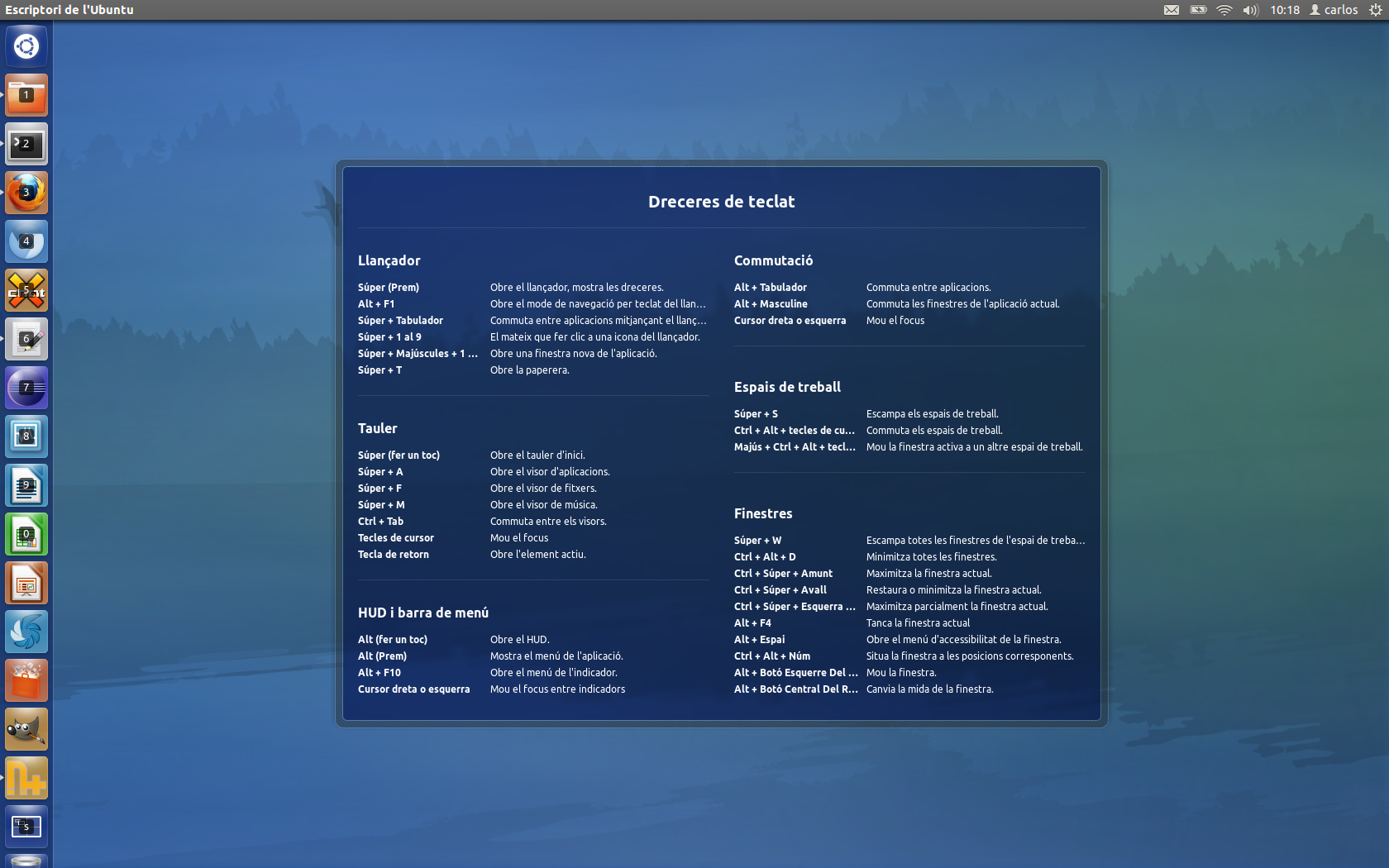
Task: Open the gedit text editor icon
Action: pos(26,339)
